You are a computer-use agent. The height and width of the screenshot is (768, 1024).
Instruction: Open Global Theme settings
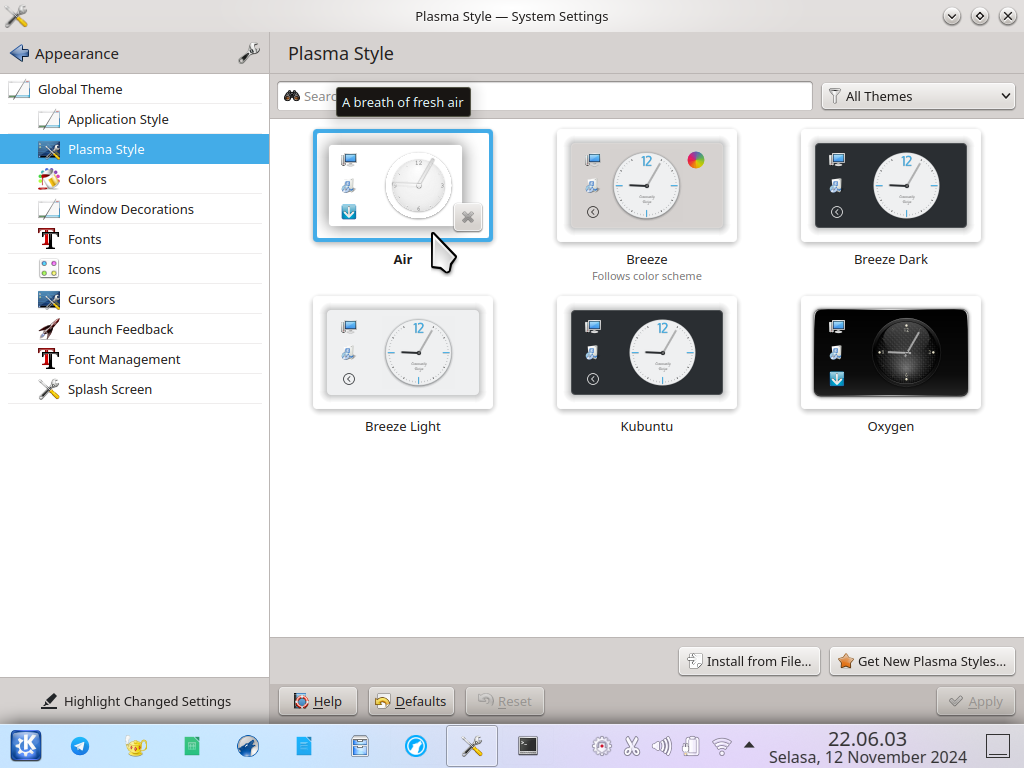tap(135, 89)
